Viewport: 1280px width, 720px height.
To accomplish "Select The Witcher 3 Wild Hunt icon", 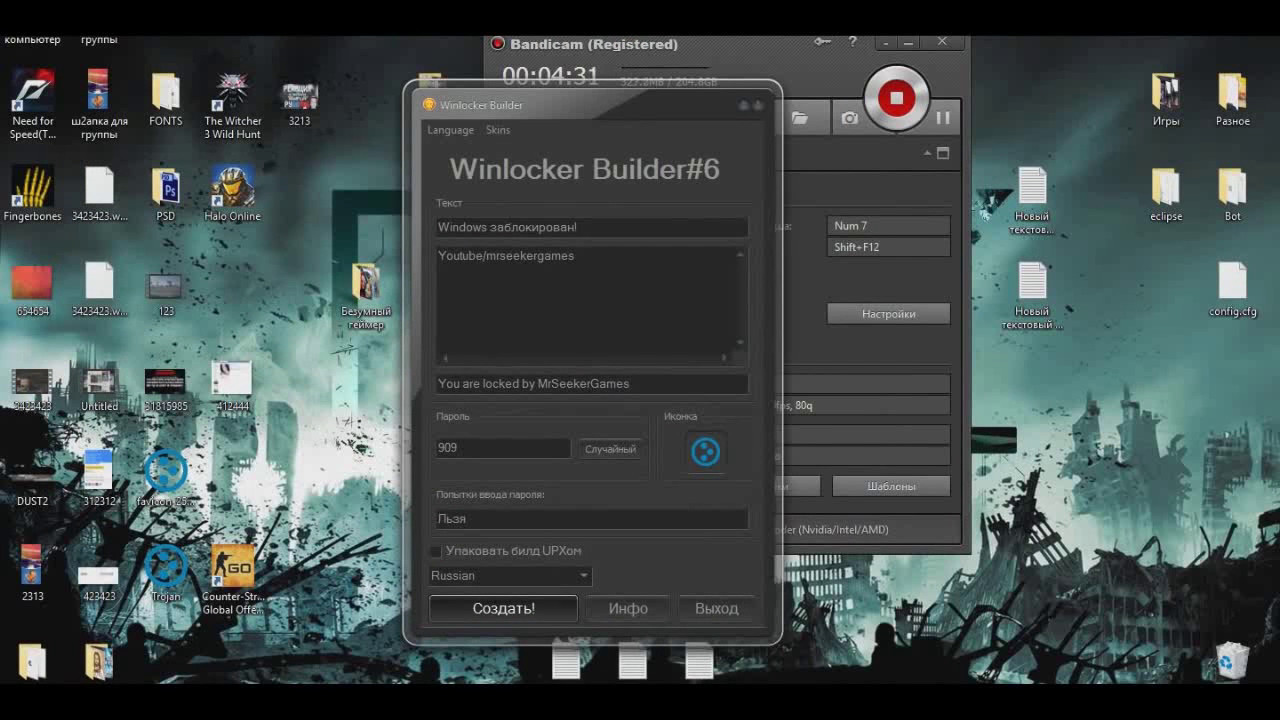I will pyautogui.click(x=232, y=105).
